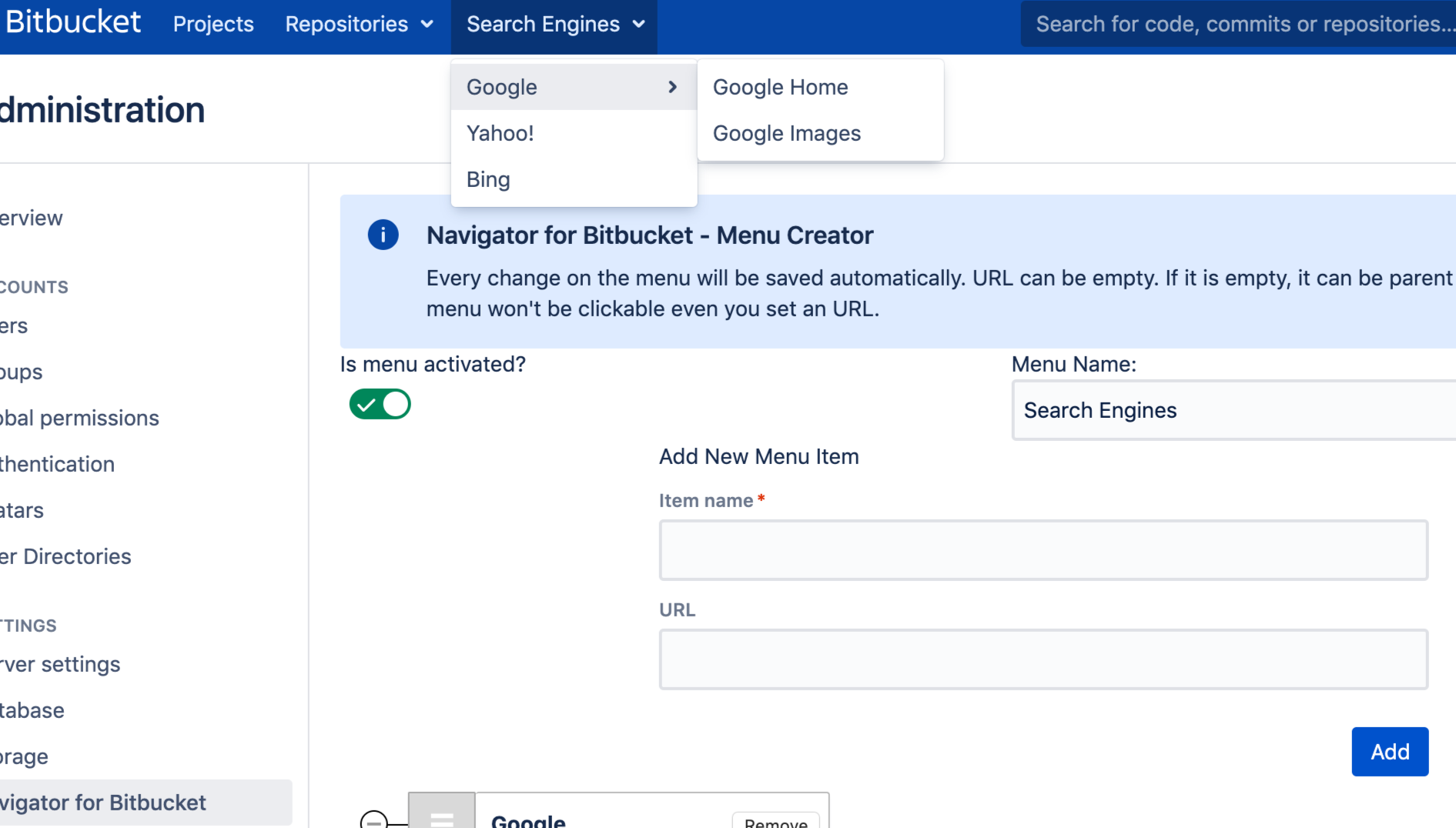The image size is (1456, 828).
Task: Focus the URL input field
Action: pyautogui.click(x=1043, y=659)
